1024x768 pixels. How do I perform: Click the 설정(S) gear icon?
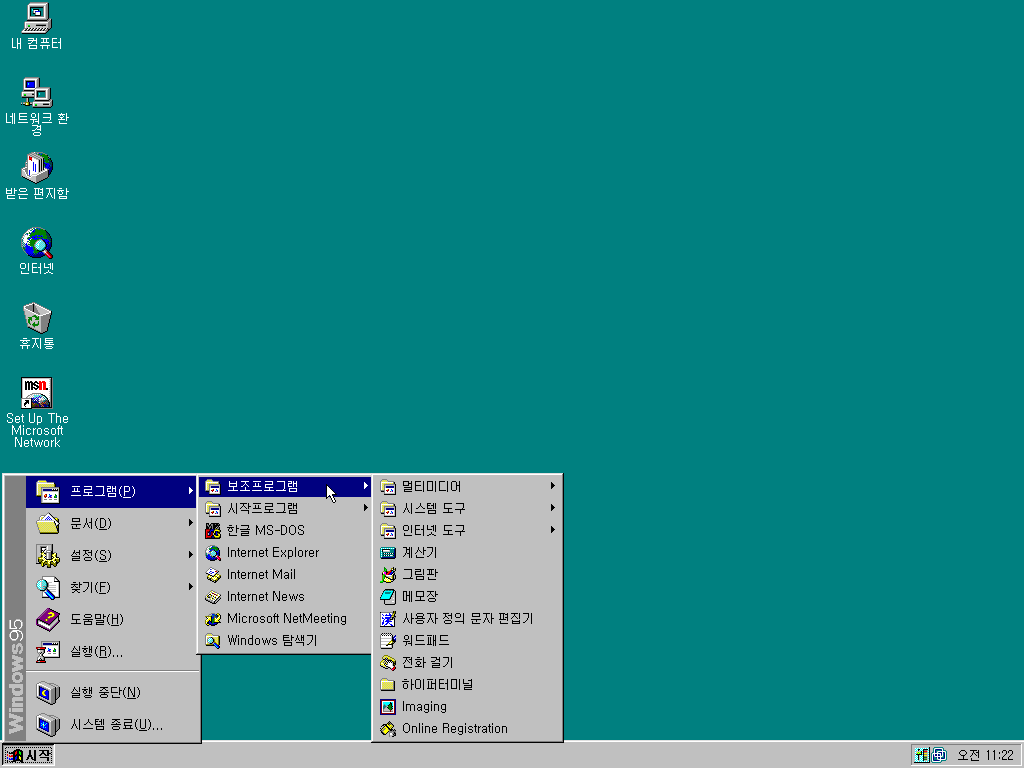(48, 555)
